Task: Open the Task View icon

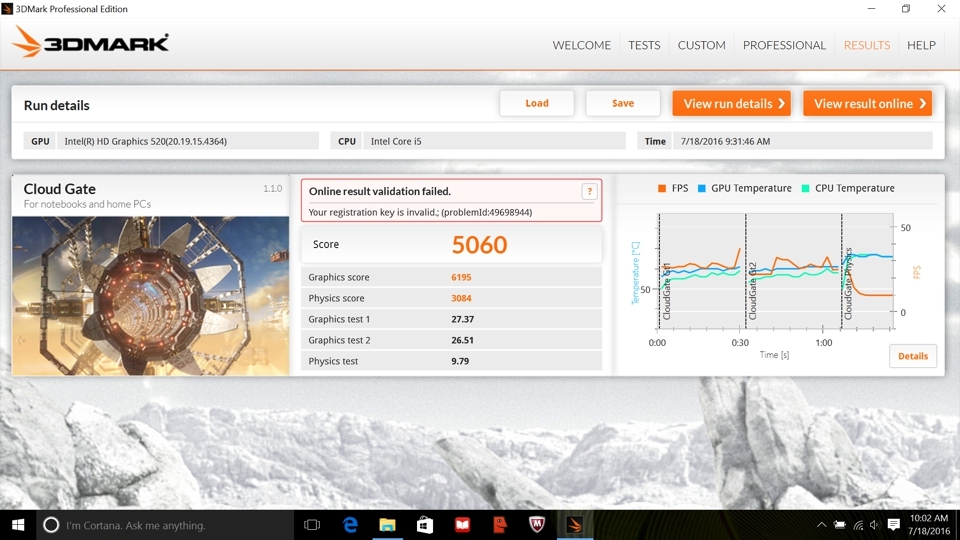Action: click(x=312, y=525)
